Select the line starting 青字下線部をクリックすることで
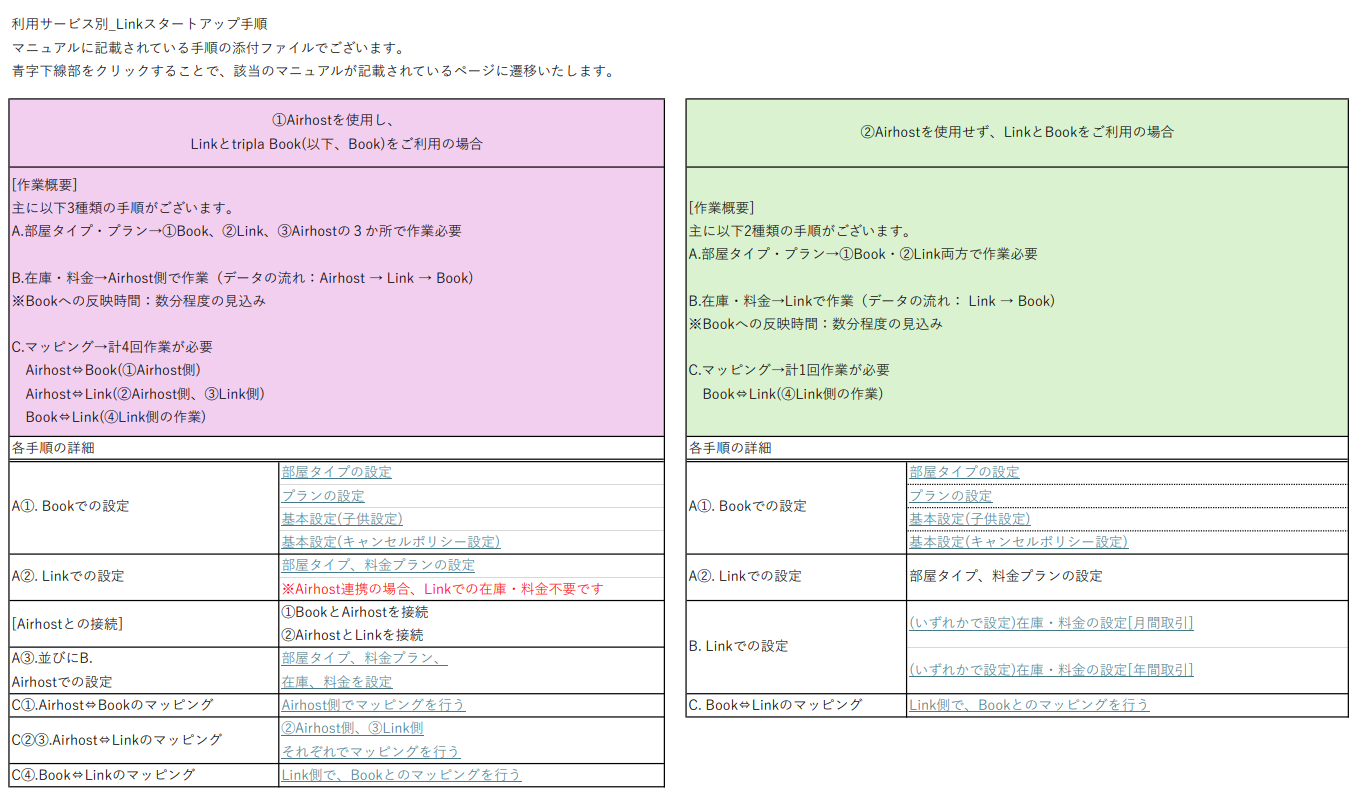This screenshot has height=803, width=1365. tap(313, 71)
